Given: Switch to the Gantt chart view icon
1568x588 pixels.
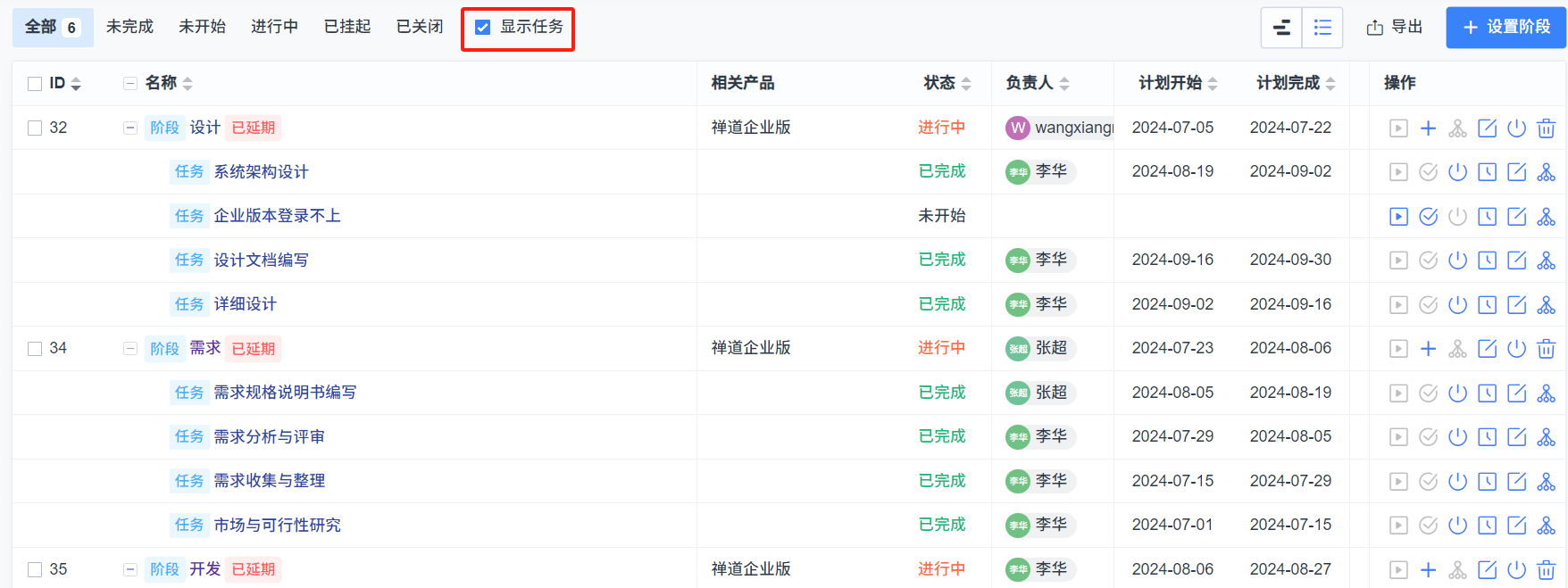Looking at the screenshot, I should point(1281,28).
